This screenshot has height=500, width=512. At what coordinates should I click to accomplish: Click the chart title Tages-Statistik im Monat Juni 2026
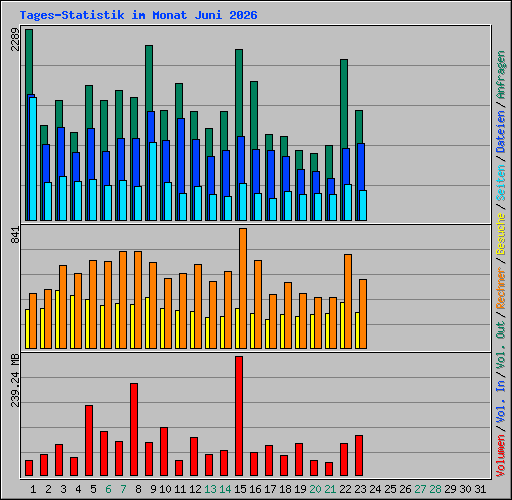click(138, 15)
